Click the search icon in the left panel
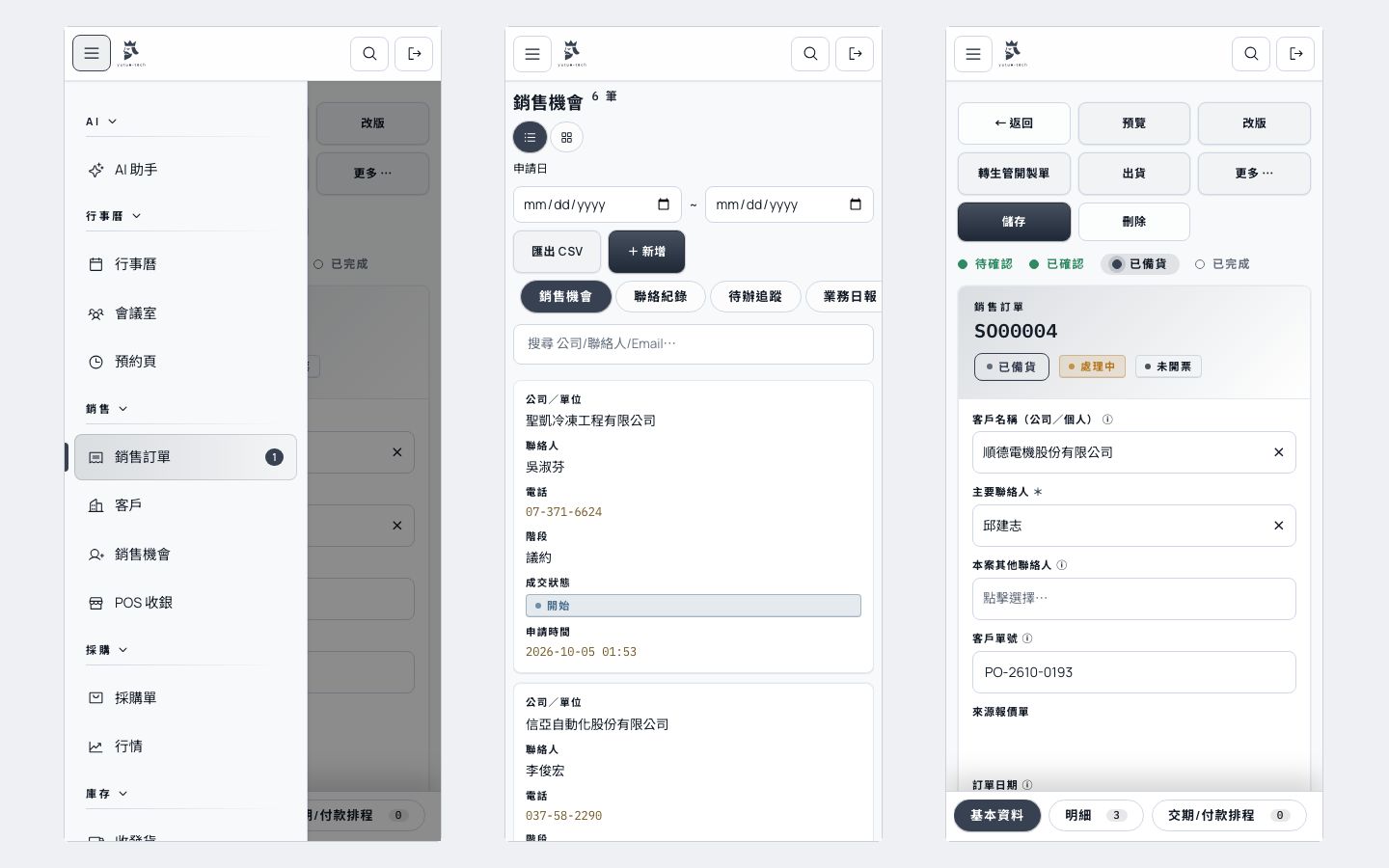The image size is (1389, 868). point(369,54)
